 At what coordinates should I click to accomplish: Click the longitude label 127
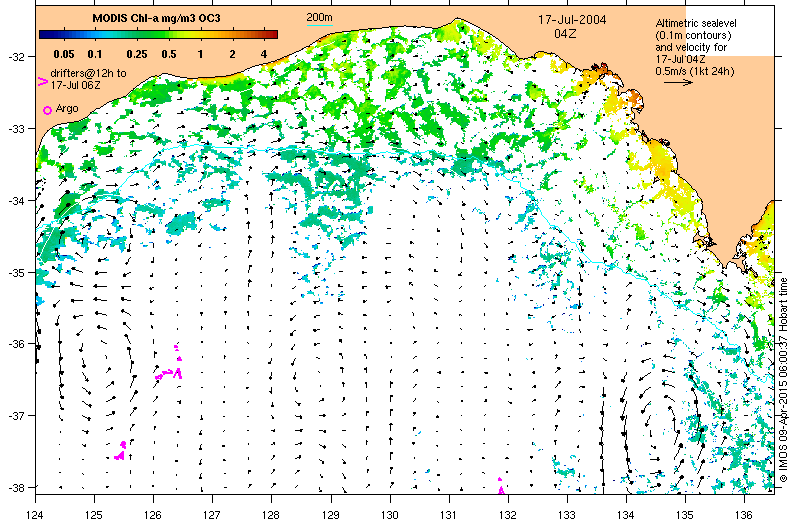click(212, 514)
